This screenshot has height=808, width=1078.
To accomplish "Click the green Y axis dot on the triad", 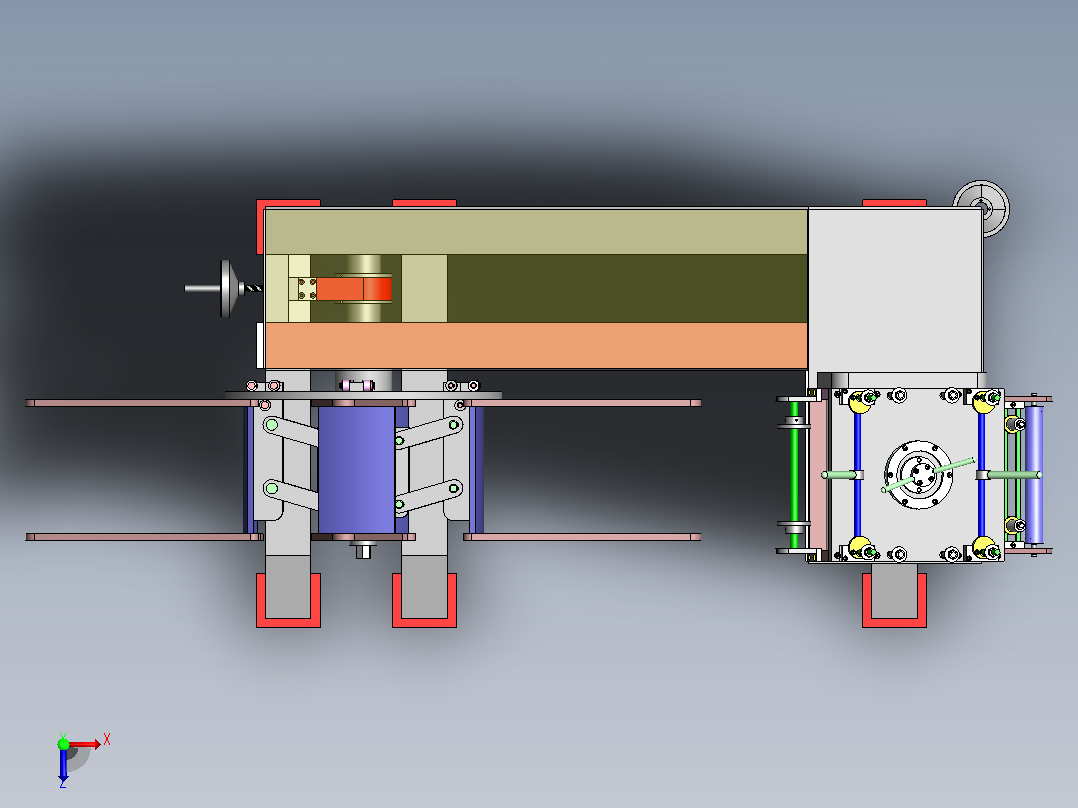I will pos(63,743).
